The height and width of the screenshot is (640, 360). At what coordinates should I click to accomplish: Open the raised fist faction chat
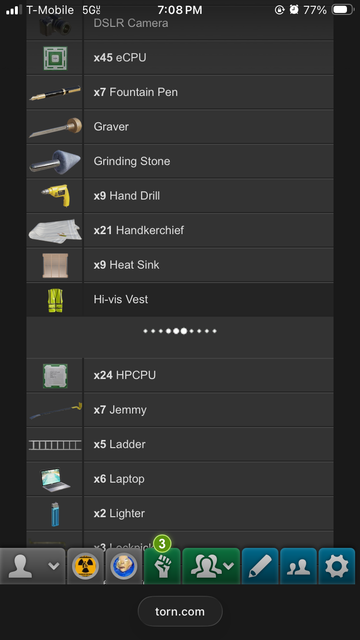(x=162, y=567)
